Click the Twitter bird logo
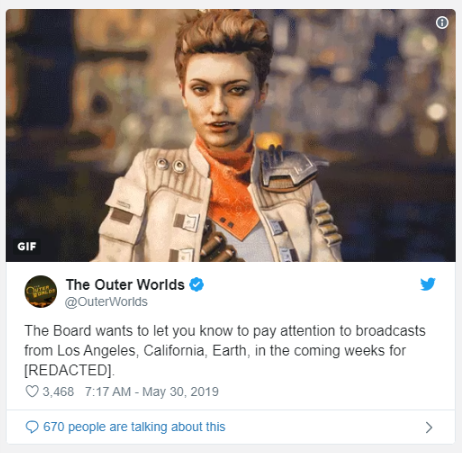462x453 pixels. pos(428,284)
